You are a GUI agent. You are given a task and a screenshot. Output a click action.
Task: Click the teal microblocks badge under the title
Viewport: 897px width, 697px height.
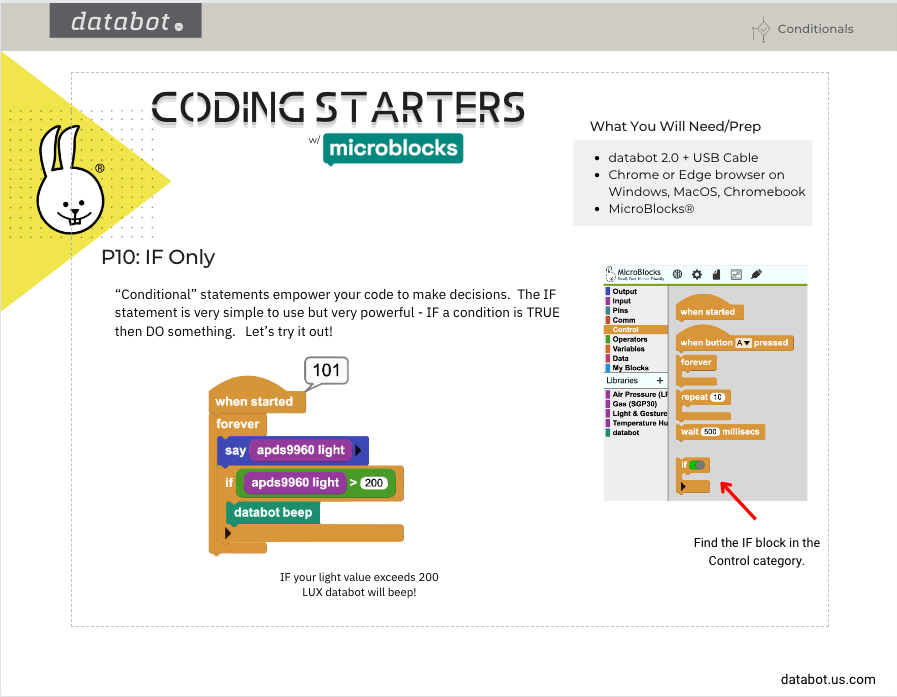[393, 149]
